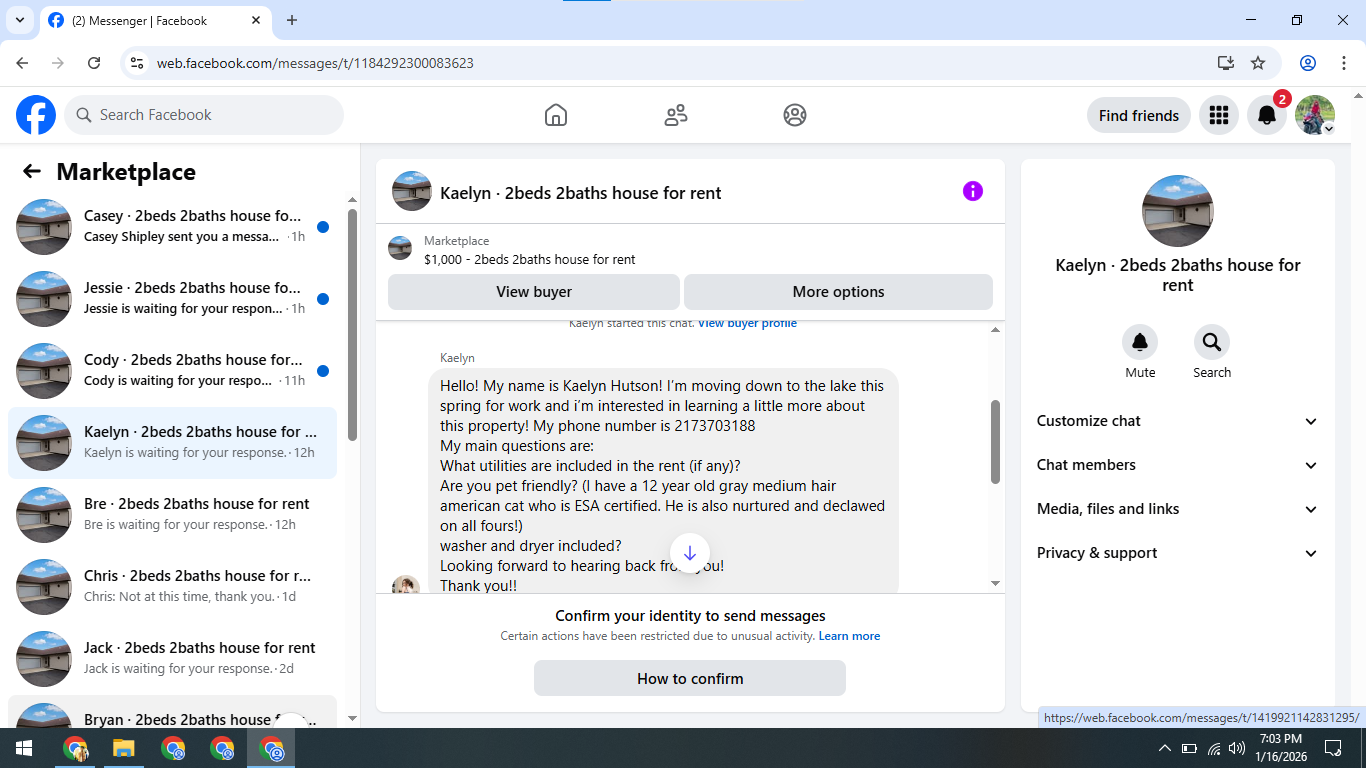
Task: Open Chrome's three-dot menu
Action: click(1343, 63)
